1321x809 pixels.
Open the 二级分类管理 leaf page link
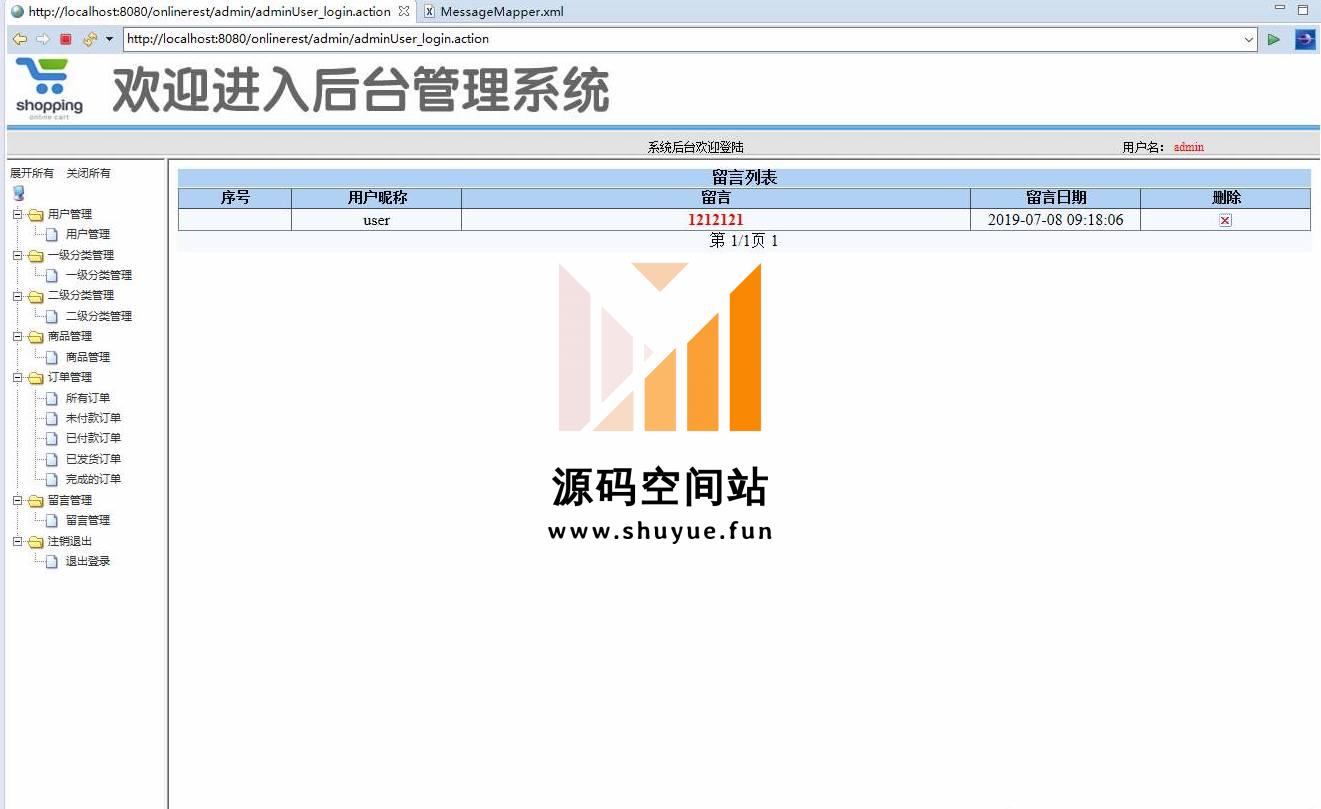99,316
